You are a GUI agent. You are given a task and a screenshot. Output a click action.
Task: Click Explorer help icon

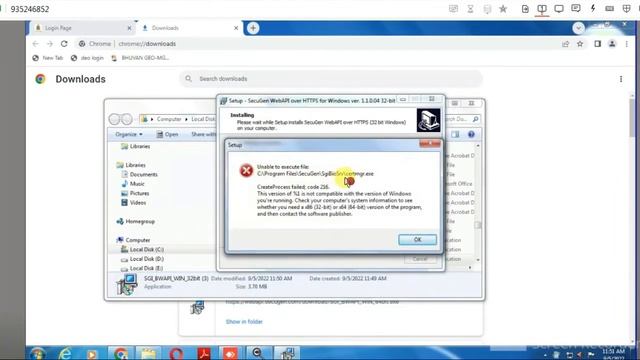[x=471, y=134]
